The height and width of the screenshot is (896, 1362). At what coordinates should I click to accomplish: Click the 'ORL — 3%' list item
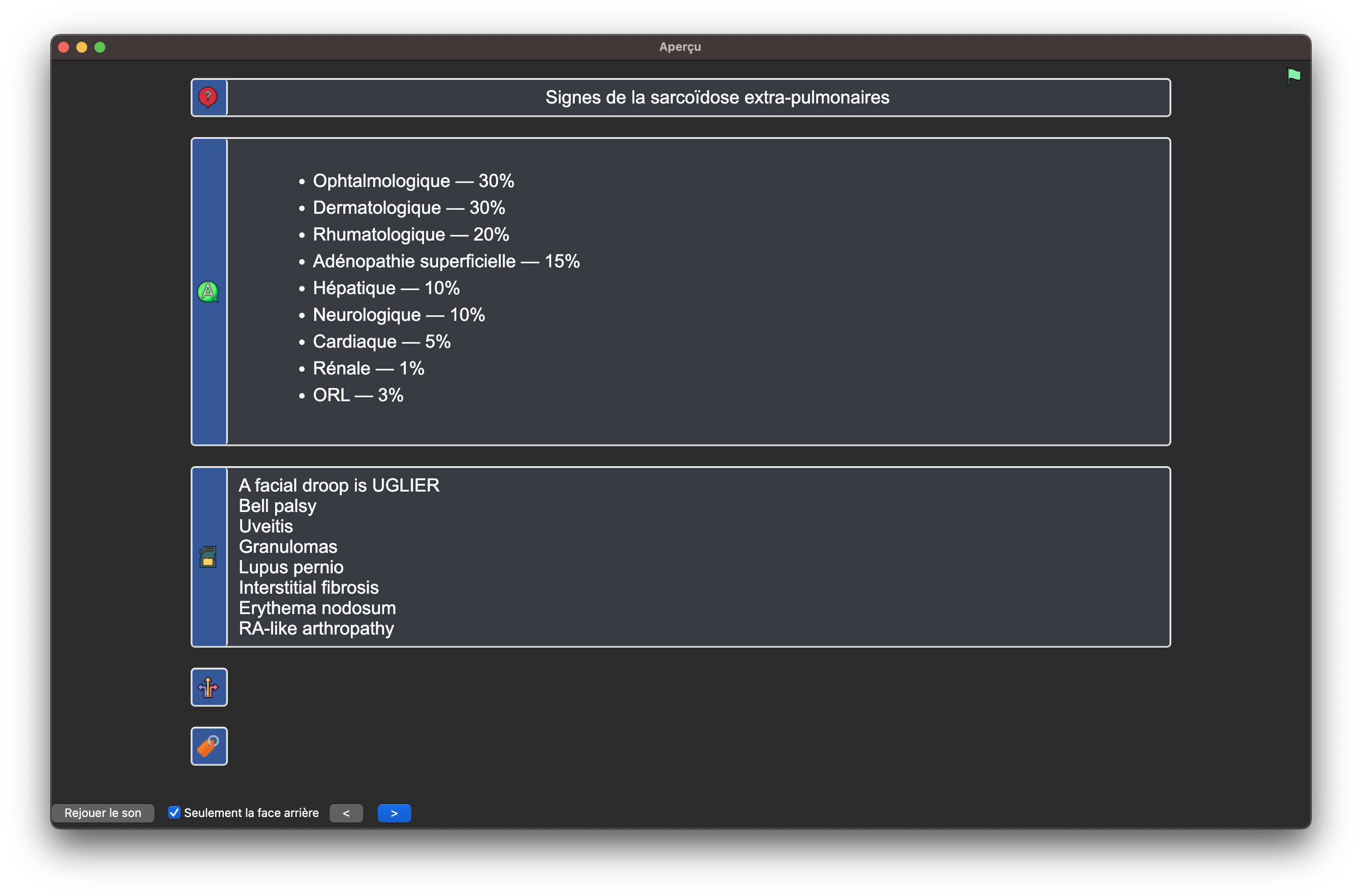click(358, 395)
